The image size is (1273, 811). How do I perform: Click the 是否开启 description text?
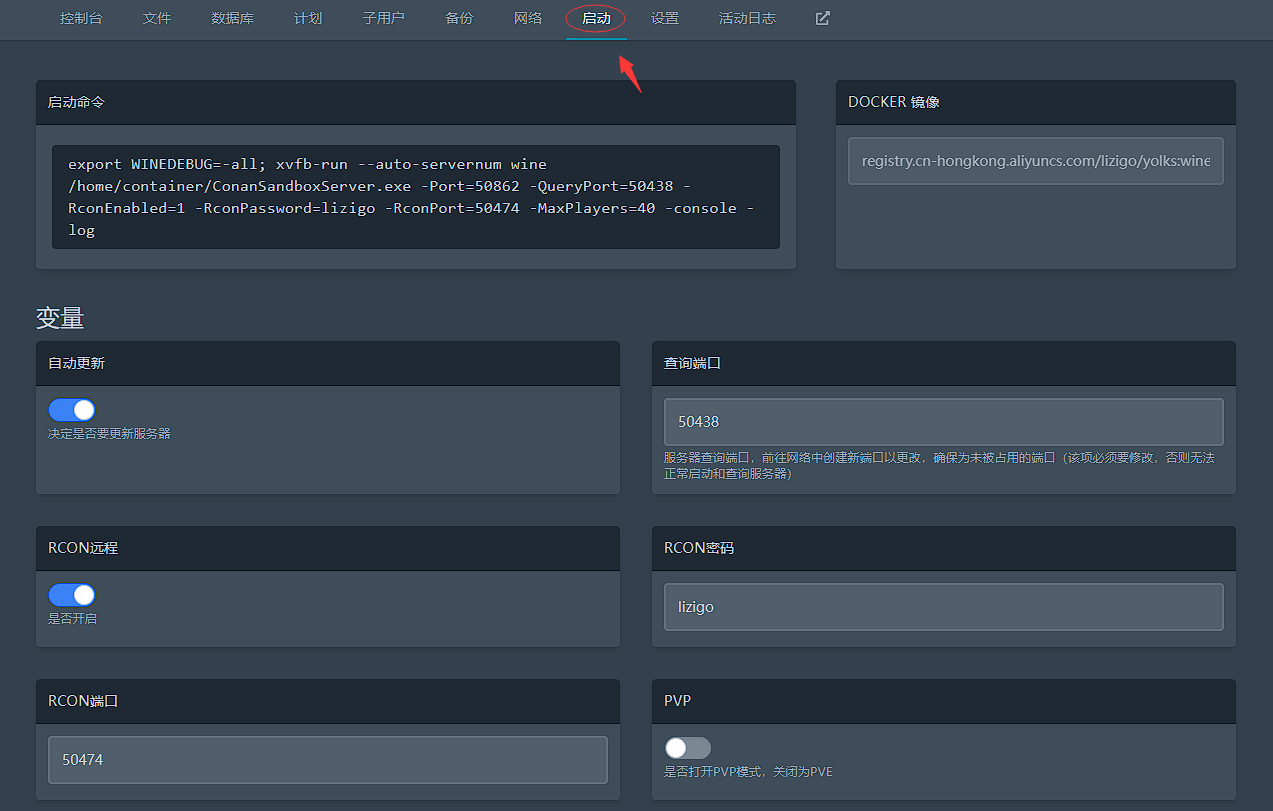click(72, 619)
